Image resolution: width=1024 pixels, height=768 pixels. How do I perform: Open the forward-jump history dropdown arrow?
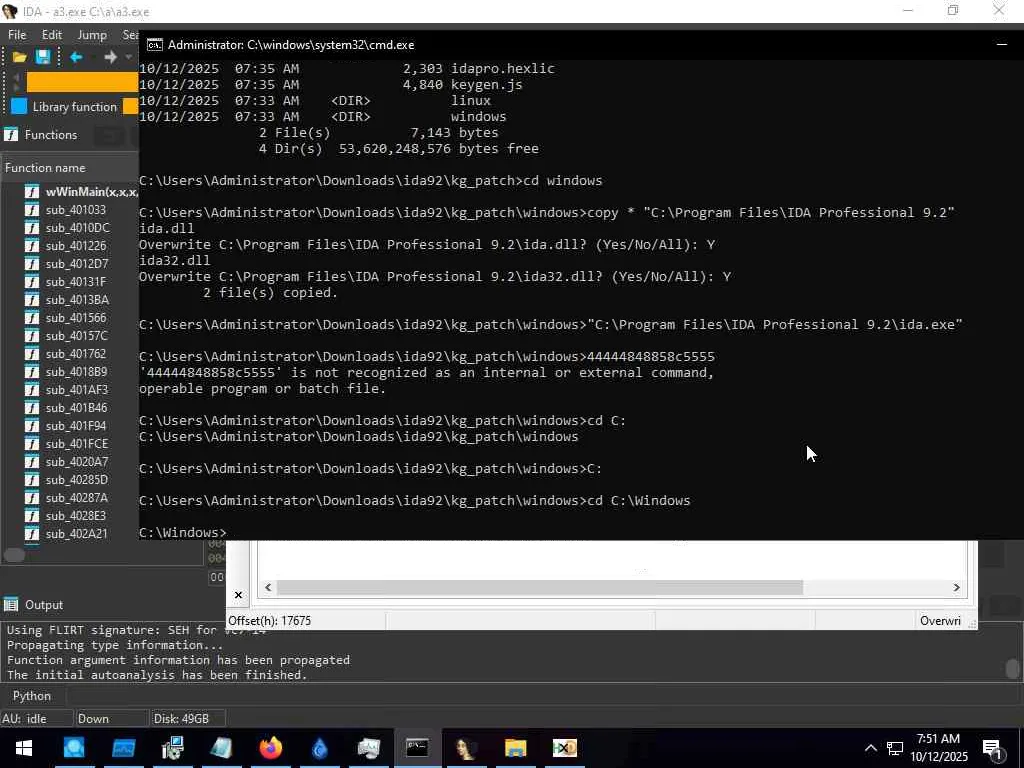(x=129, y=57)
